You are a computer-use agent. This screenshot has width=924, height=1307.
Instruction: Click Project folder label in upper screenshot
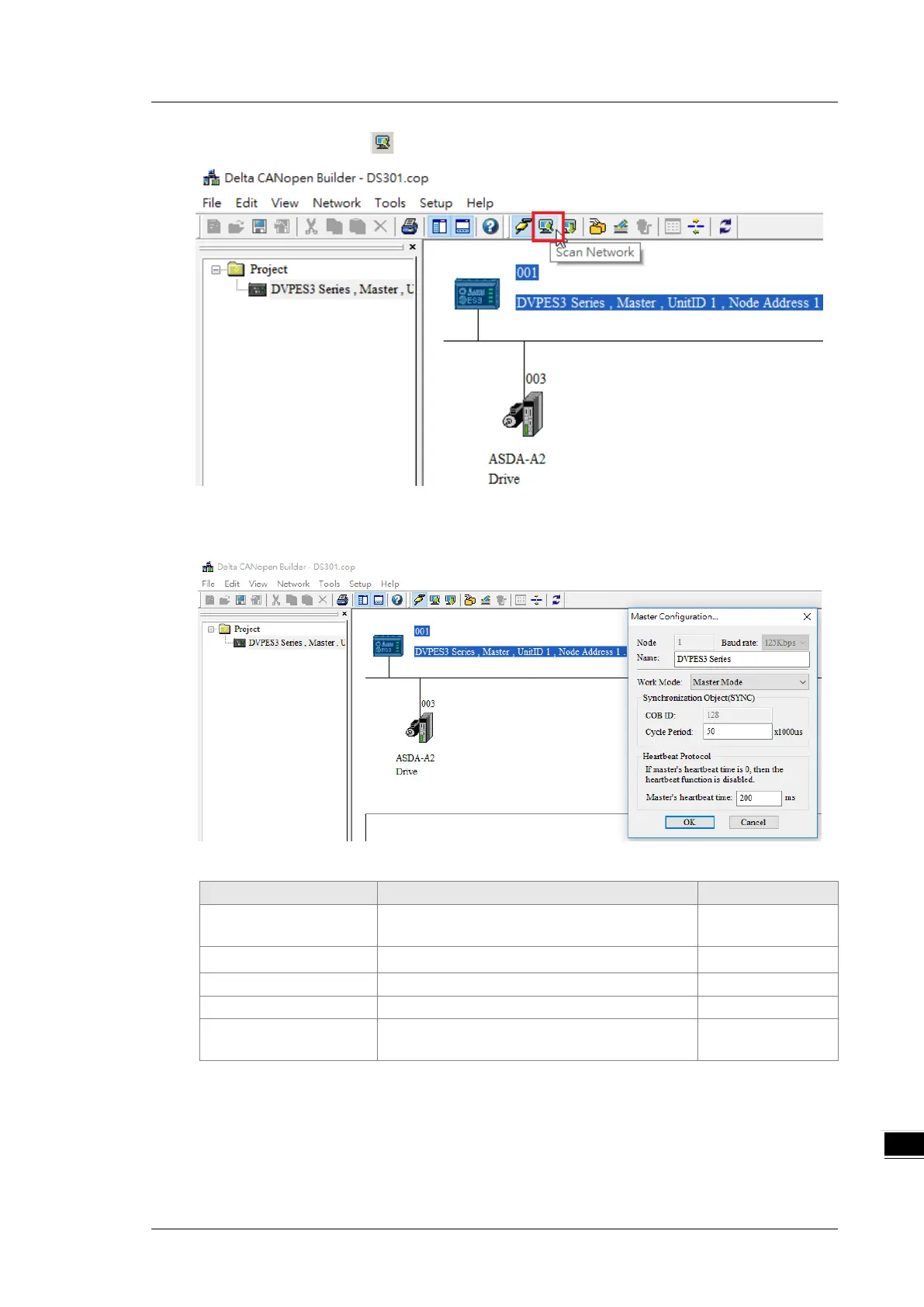[x=268, y=269]
